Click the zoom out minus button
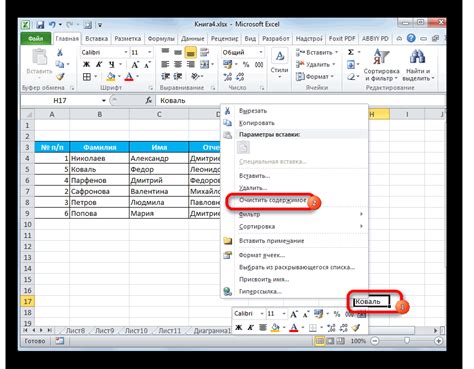The width and height of the screenshot is (474, 369). click(x=375, y=341)
